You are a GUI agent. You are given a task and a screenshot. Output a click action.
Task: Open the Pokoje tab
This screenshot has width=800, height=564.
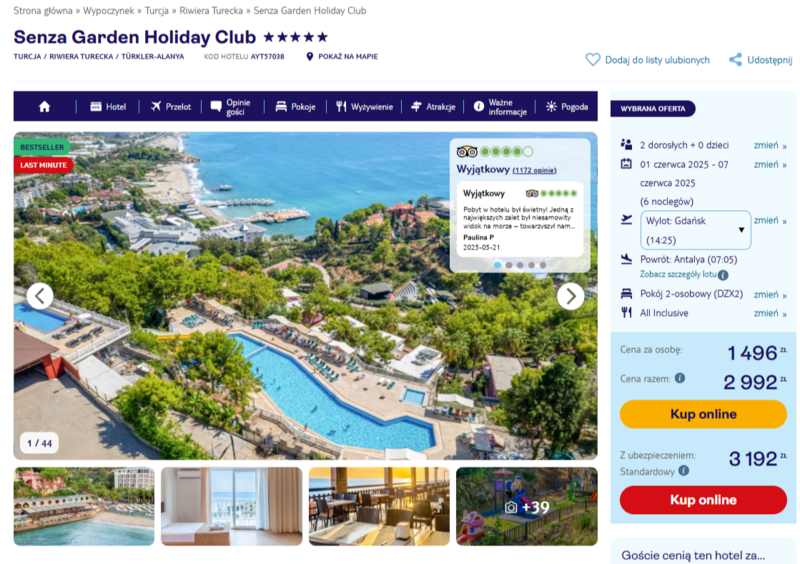point(295,107)
